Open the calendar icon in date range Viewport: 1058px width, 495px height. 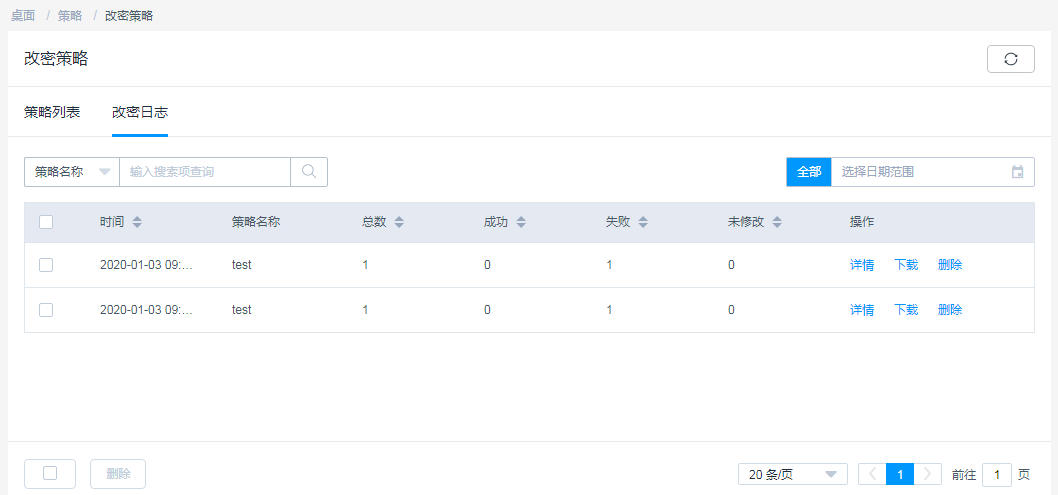pyautogui.click(x=1017, y=172)
